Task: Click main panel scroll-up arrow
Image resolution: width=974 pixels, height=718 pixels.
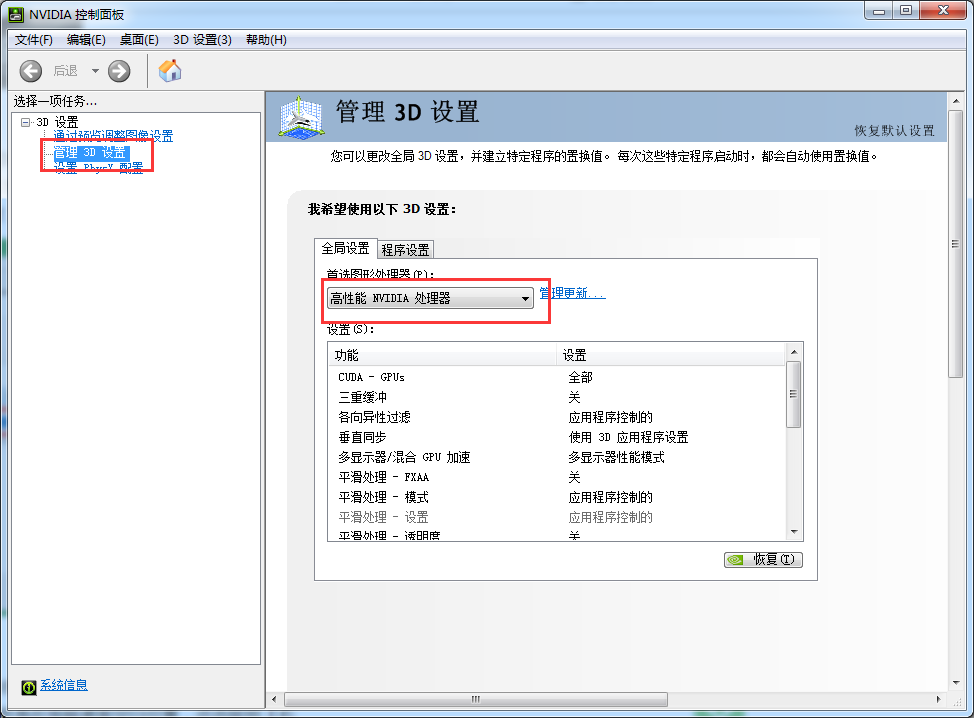Action: [955, 101]
